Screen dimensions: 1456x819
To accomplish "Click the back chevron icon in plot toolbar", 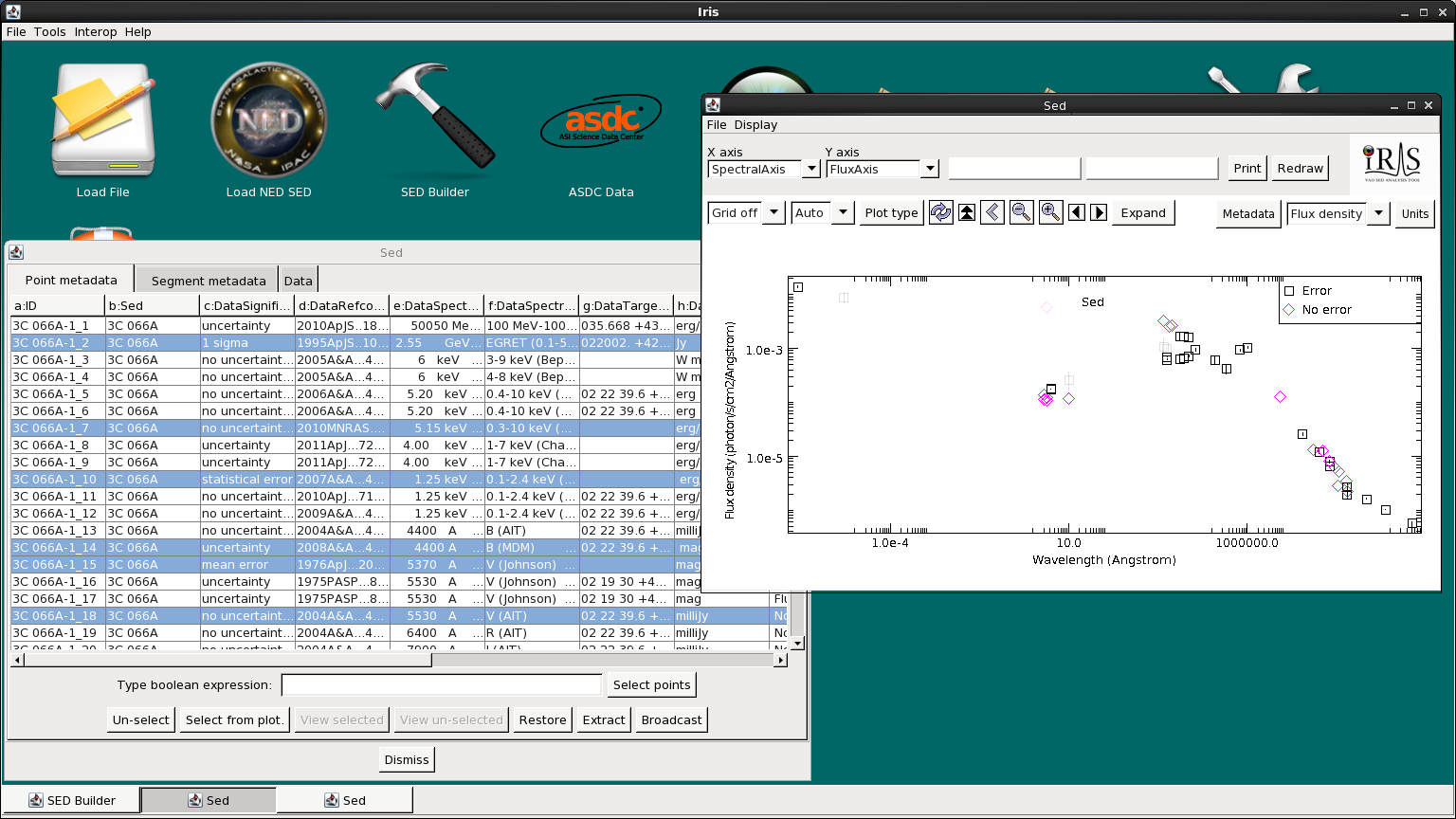I will [992, 212].
